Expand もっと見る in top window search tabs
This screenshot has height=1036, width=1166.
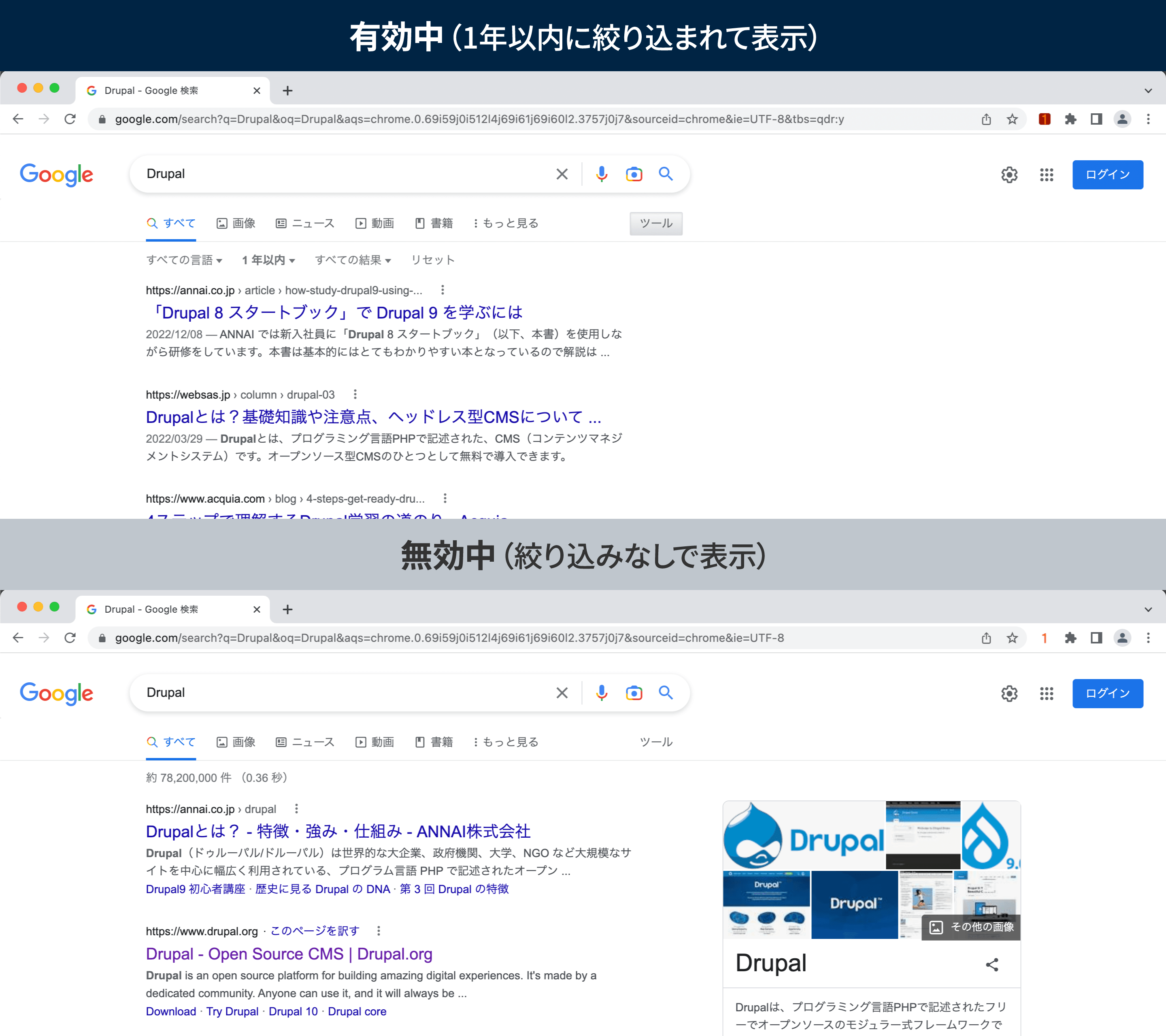pyautogui.click(x=505, y=223)
